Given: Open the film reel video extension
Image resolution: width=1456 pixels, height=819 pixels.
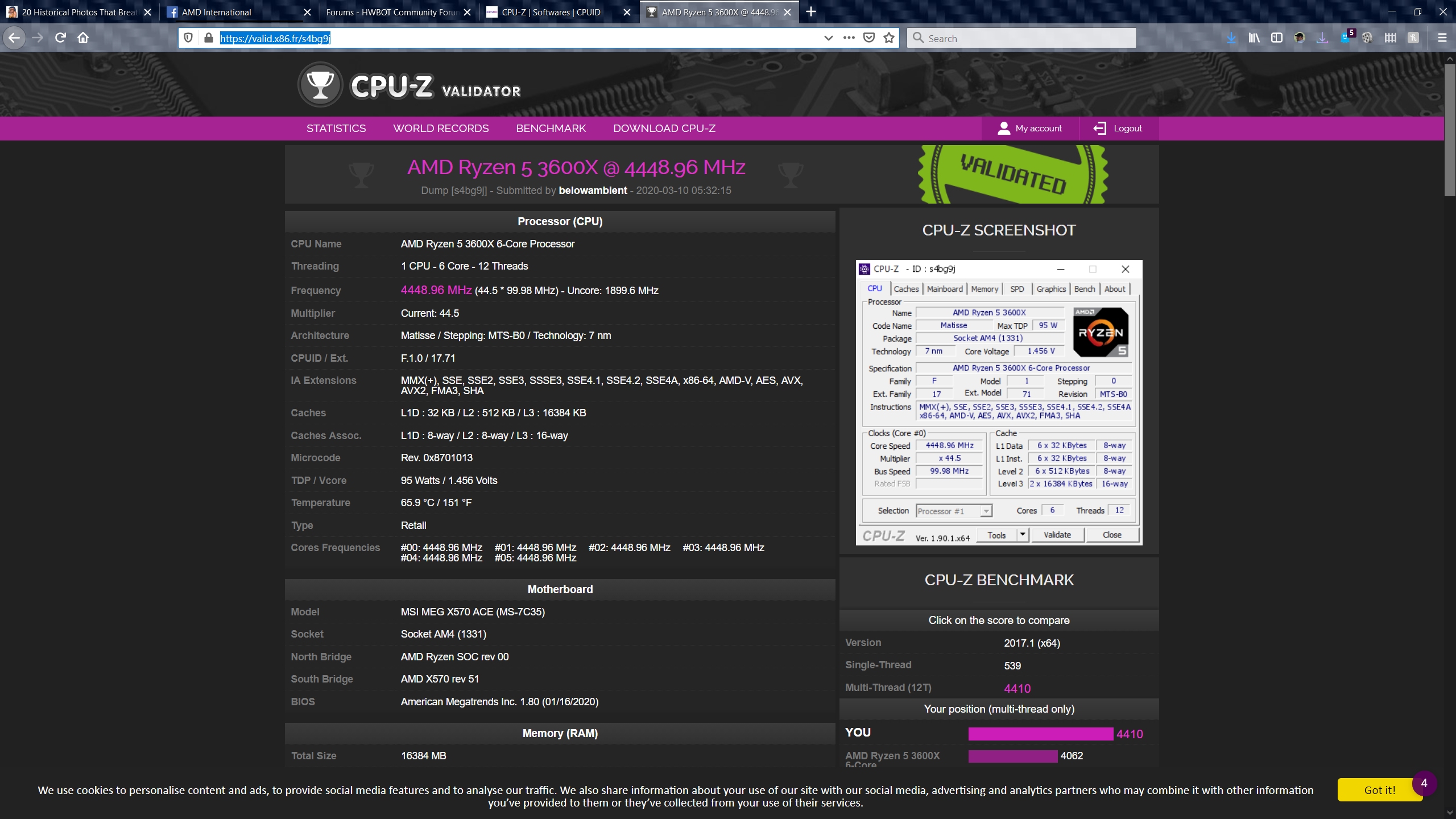Looking at the screenshot, I should click(1368, 38).
